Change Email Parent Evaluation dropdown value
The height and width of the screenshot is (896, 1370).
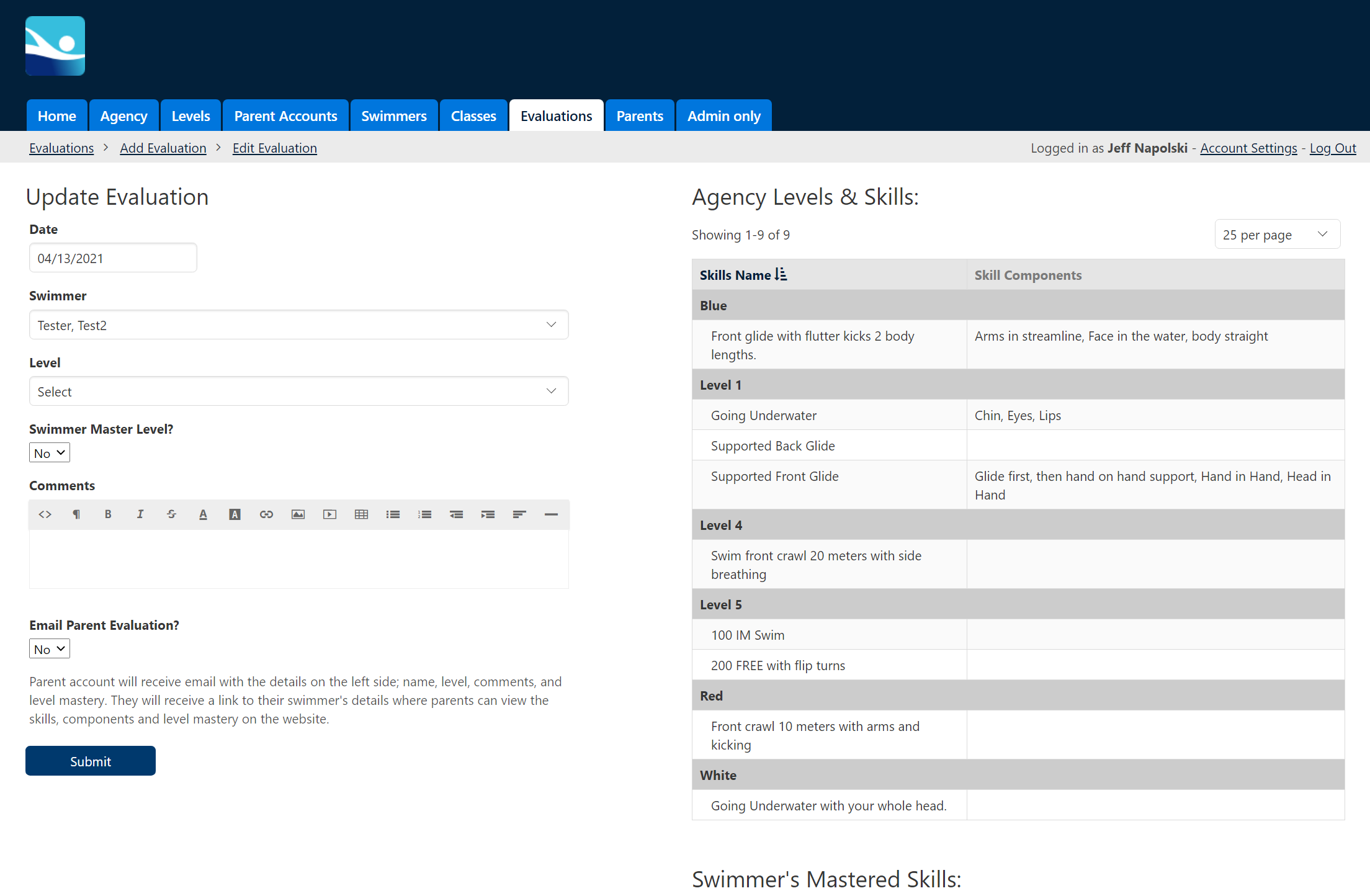point(49,648)
